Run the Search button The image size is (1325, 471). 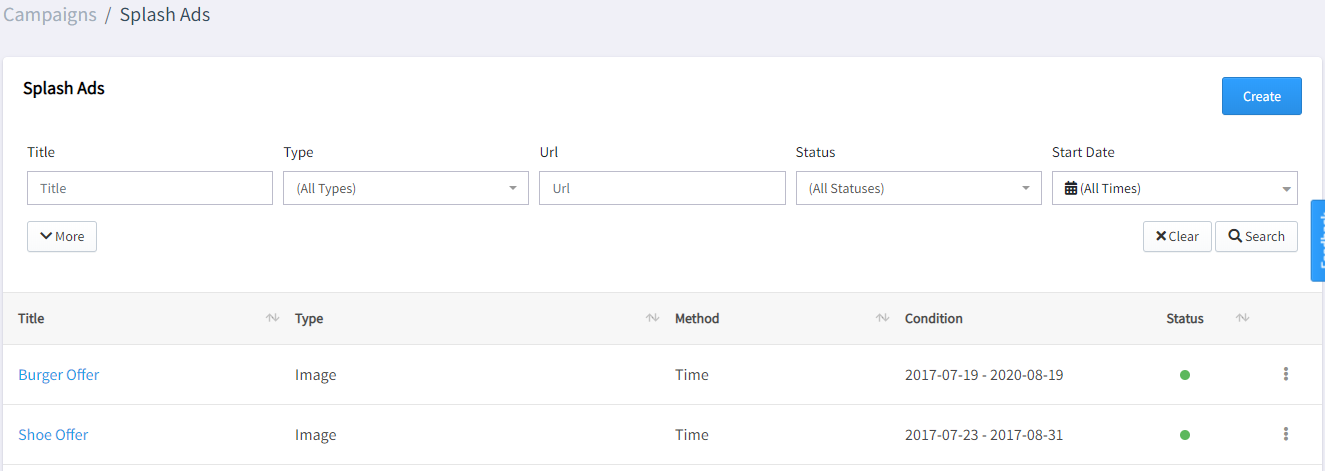1256,236
